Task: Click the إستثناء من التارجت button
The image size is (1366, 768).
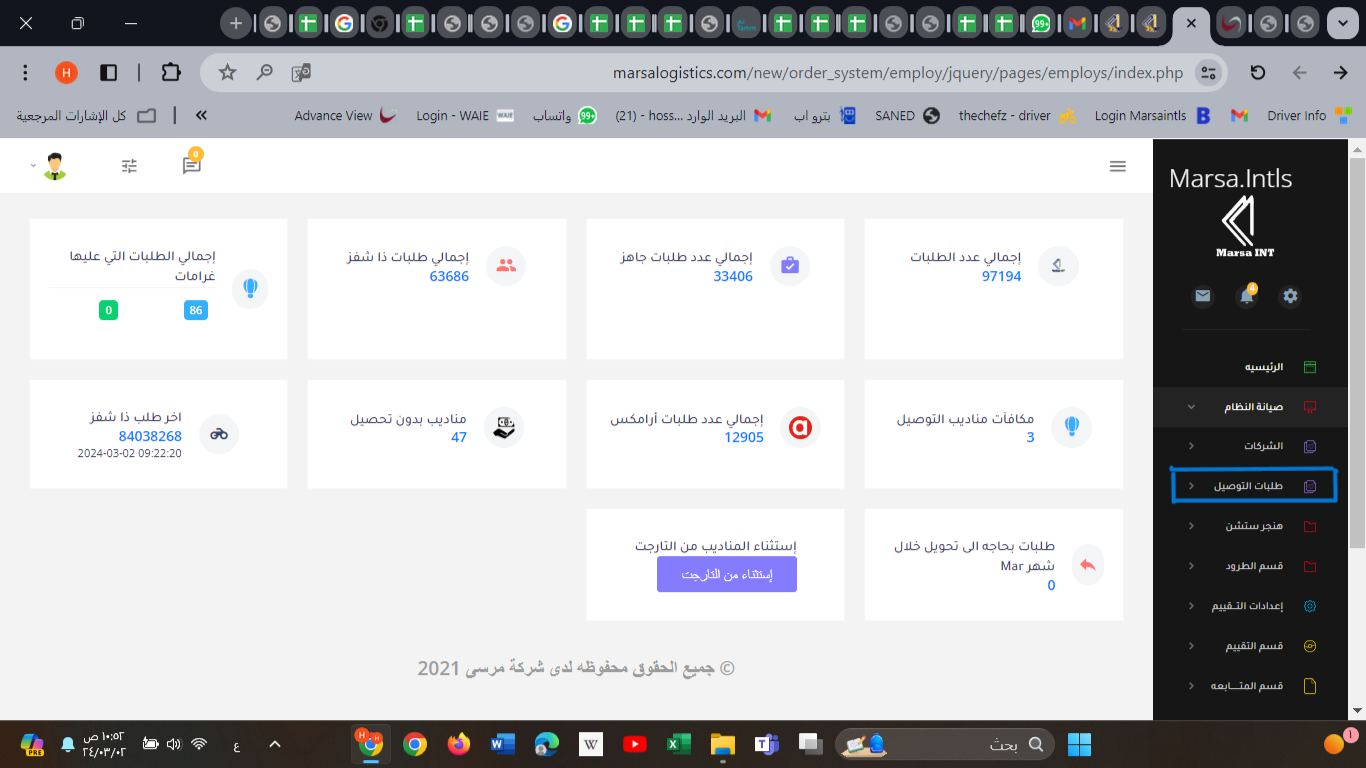Action: 727,575
